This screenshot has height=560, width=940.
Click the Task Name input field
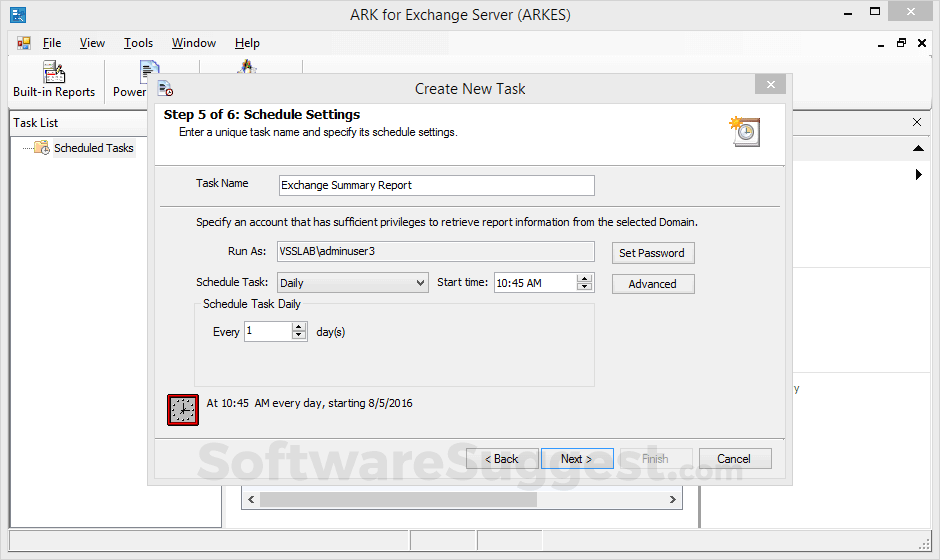(436, 185)
